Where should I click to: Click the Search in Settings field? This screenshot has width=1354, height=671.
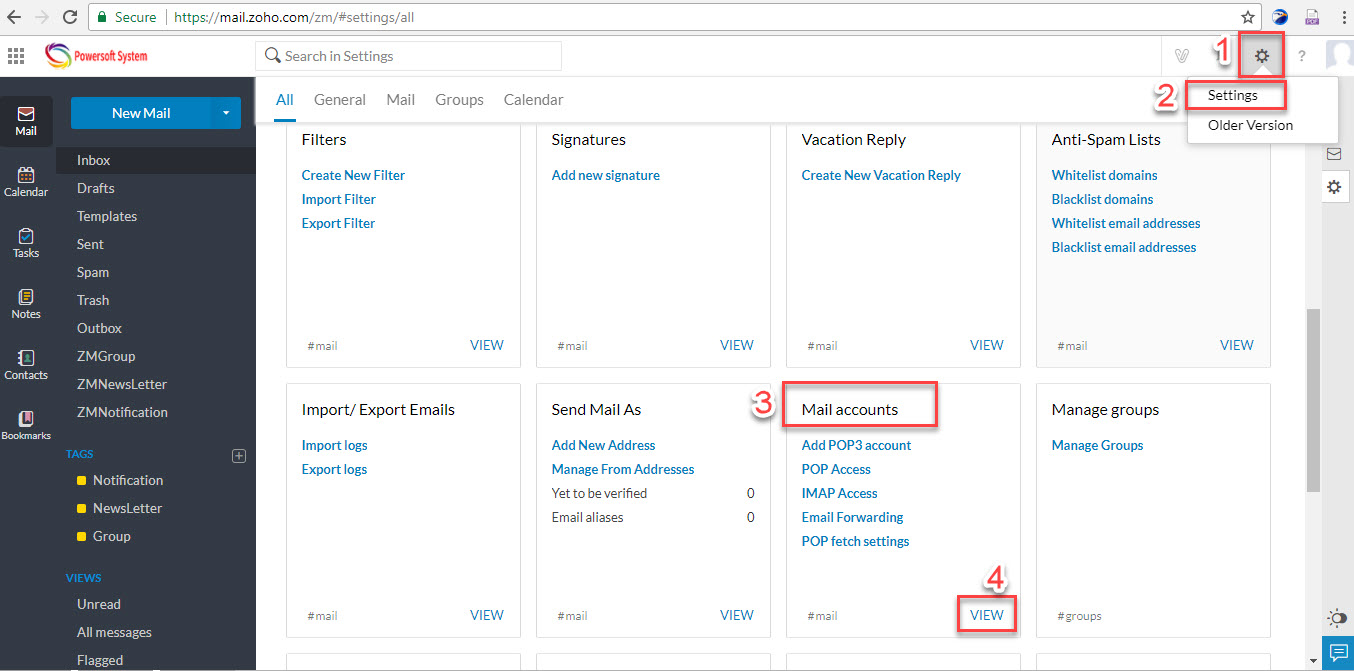[x=408, y=56]
